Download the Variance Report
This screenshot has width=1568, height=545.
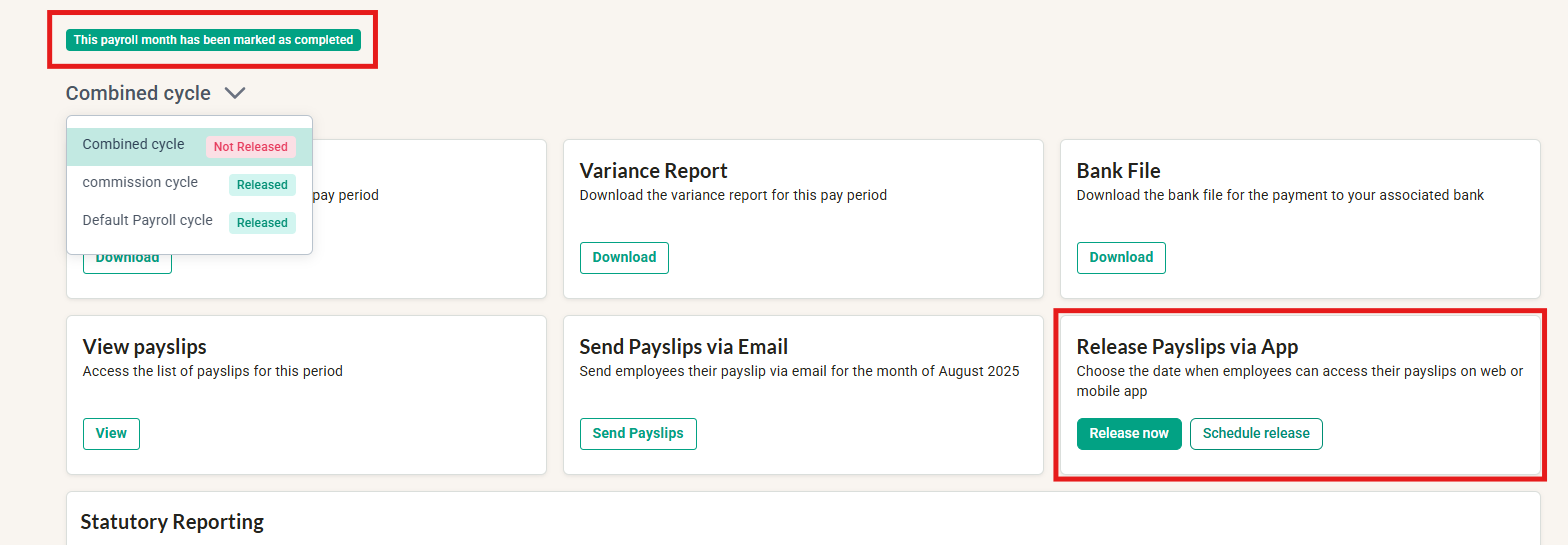[624, 257]
